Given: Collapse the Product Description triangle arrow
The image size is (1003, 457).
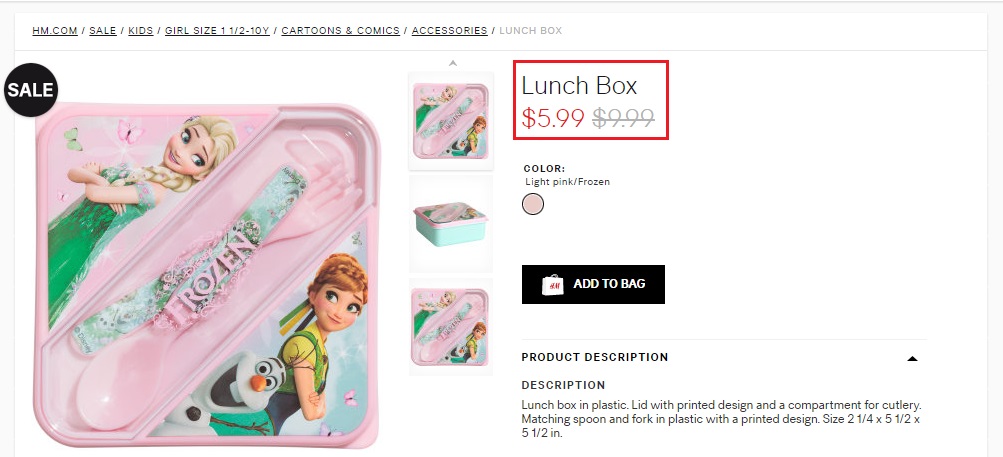Looking at the screenshot, I should [912, 358].
